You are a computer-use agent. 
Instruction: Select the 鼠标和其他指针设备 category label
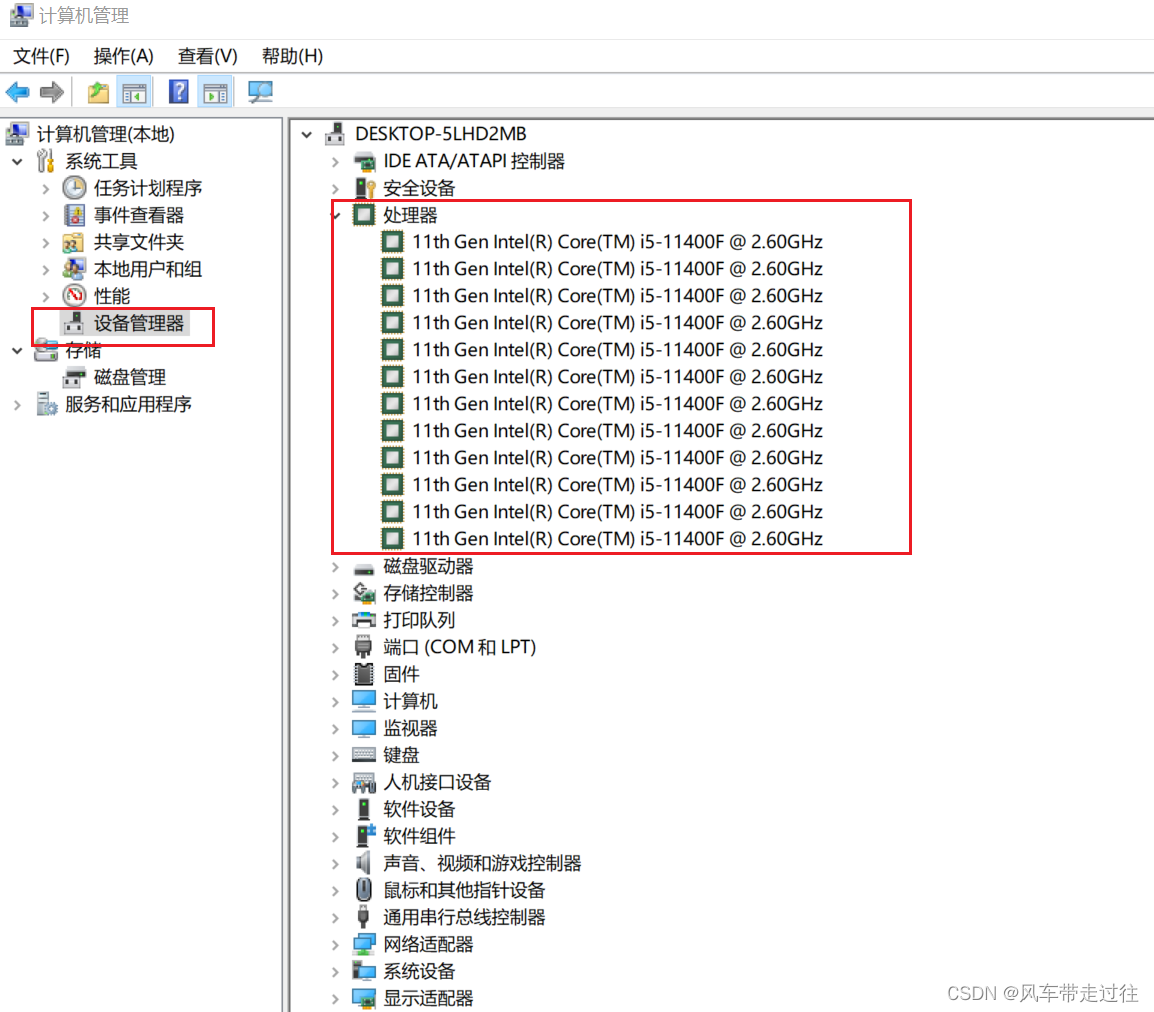pos(464,890)
